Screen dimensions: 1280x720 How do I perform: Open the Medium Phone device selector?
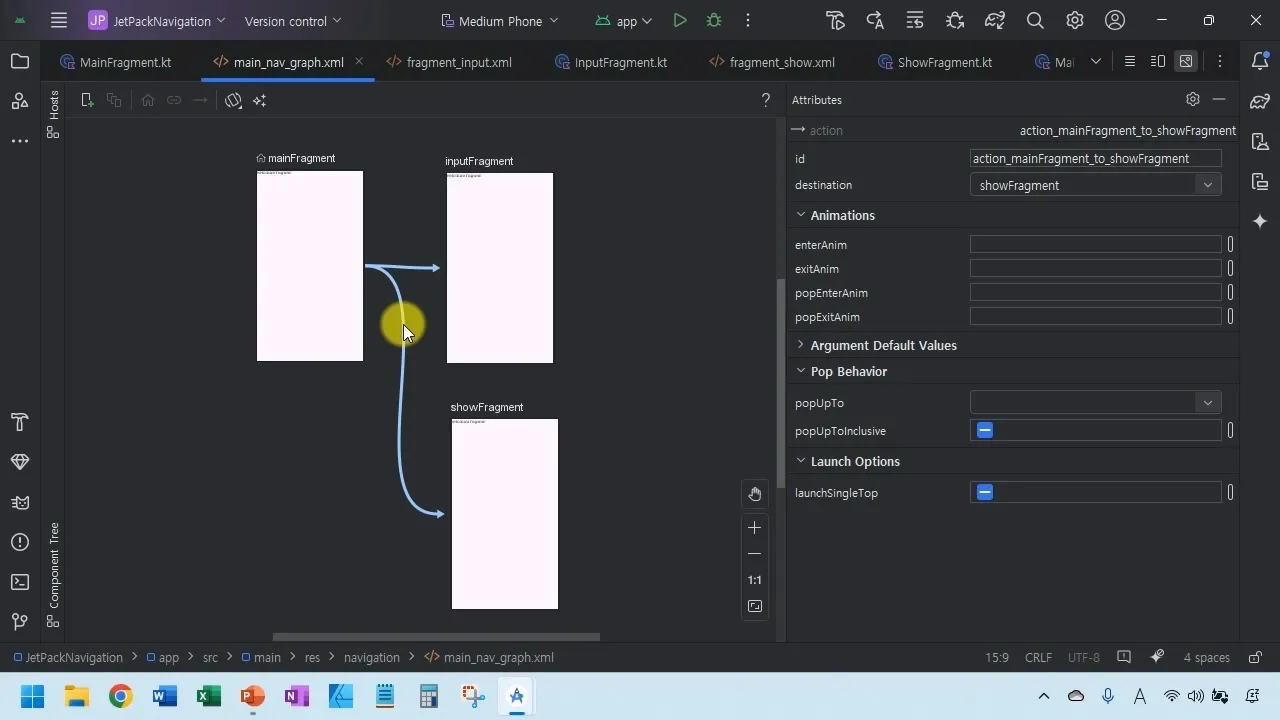(499, 21)
